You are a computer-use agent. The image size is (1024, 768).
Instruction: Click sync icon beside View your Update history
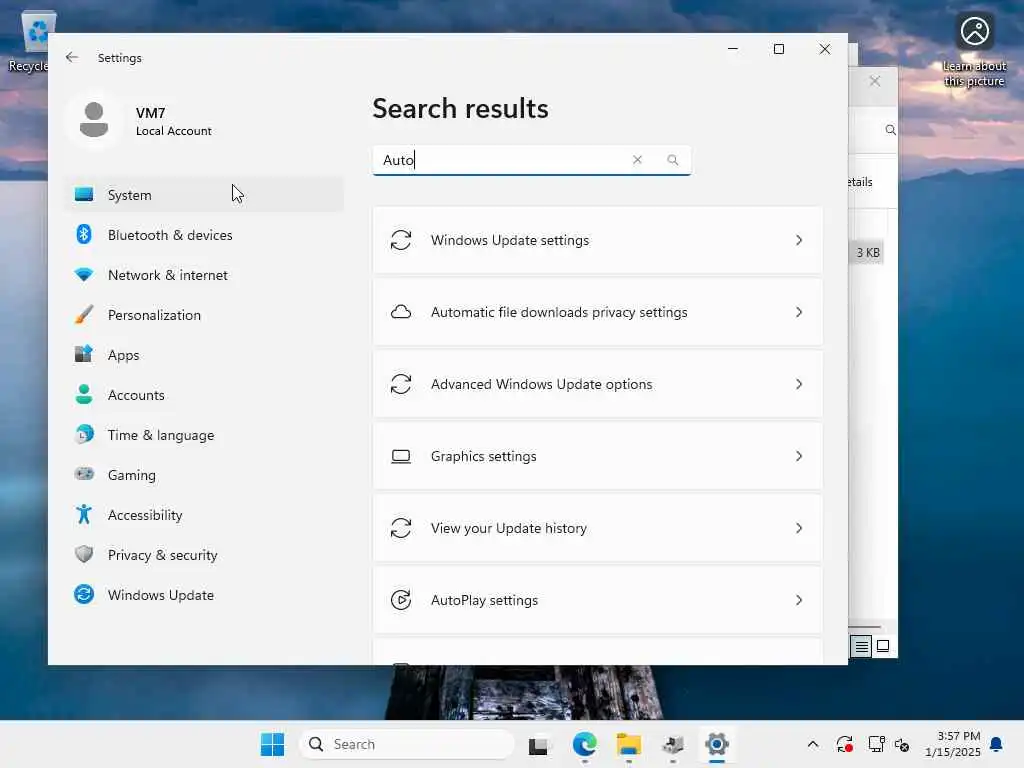point(401,528)
